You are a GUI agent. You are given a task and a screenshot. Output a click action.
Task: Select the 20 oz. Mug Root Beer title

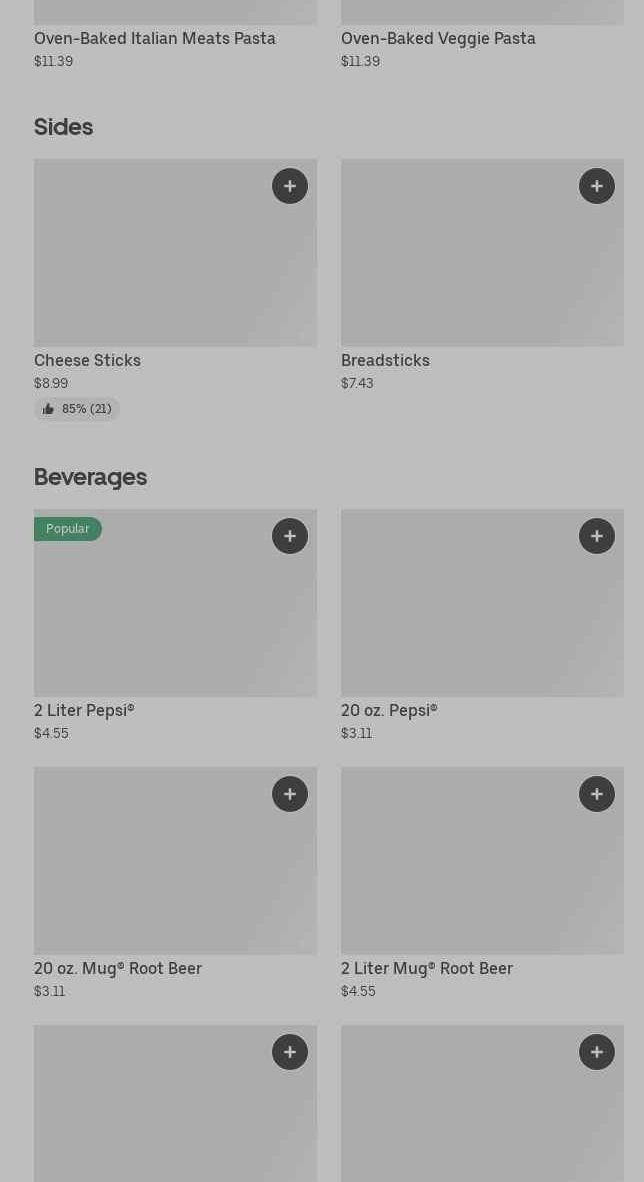pos(118,968)
